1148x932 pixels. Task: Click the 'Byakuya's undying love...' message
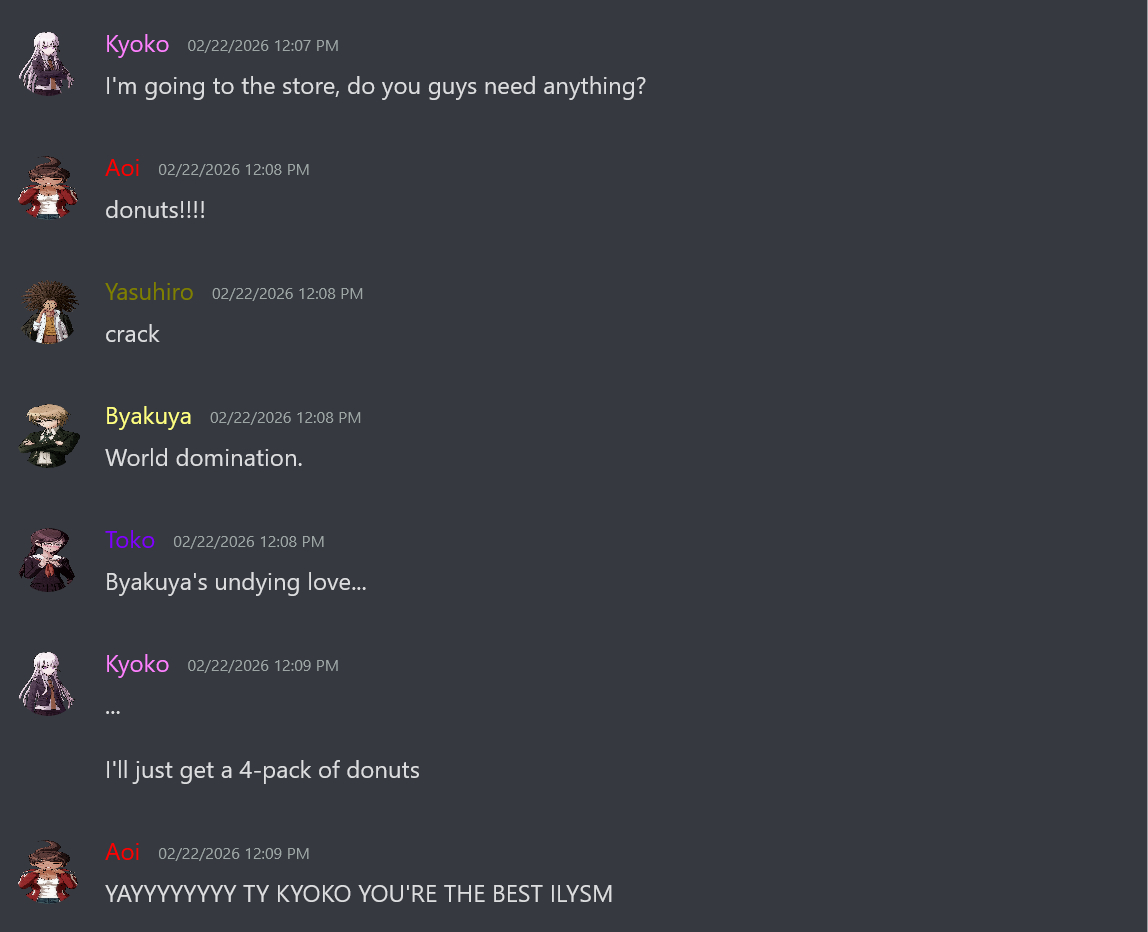(x=236, y=583)
